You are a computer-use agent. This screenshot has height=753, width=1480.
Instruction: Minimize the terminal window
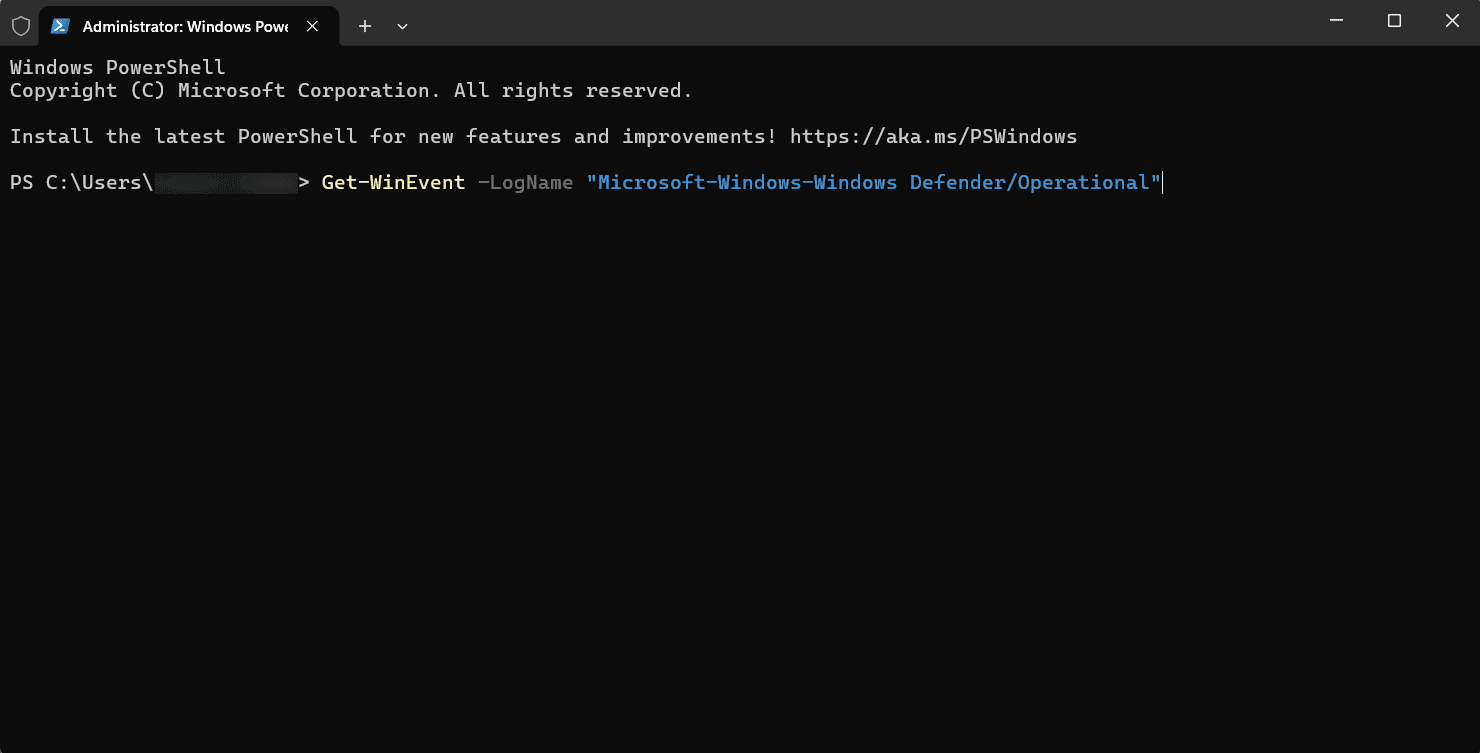click(x=1336, y=21)
